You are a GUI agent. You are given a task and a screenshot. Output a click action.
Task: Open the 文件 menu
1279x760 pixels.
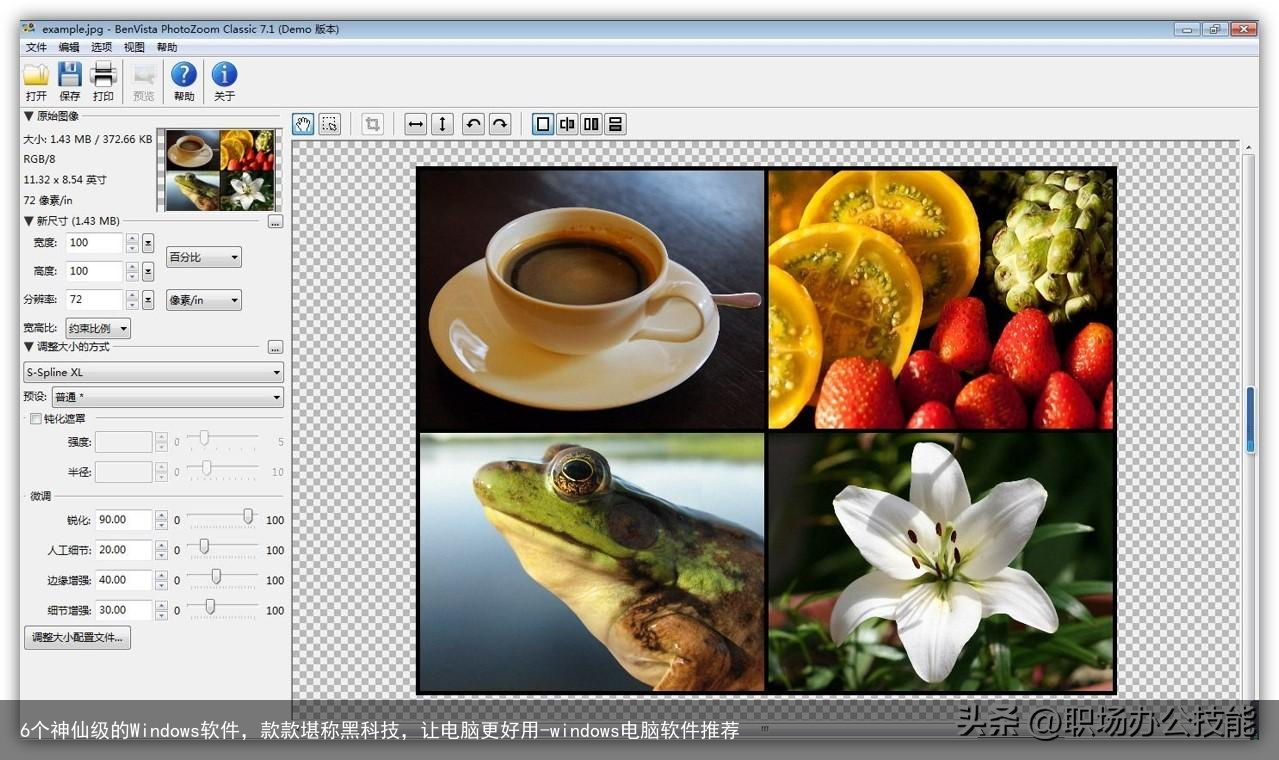(36, 47)
